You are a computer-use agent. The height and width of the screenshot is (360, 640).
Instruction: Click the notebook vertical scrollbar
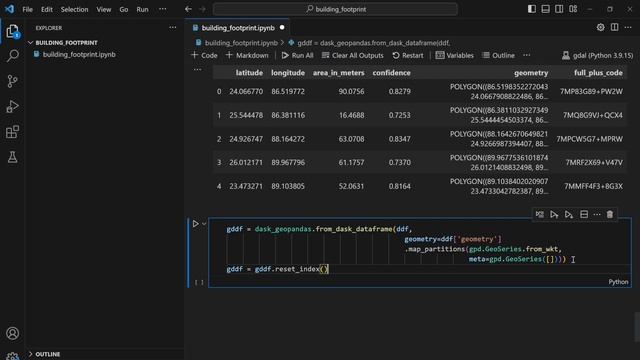(637, 327)
